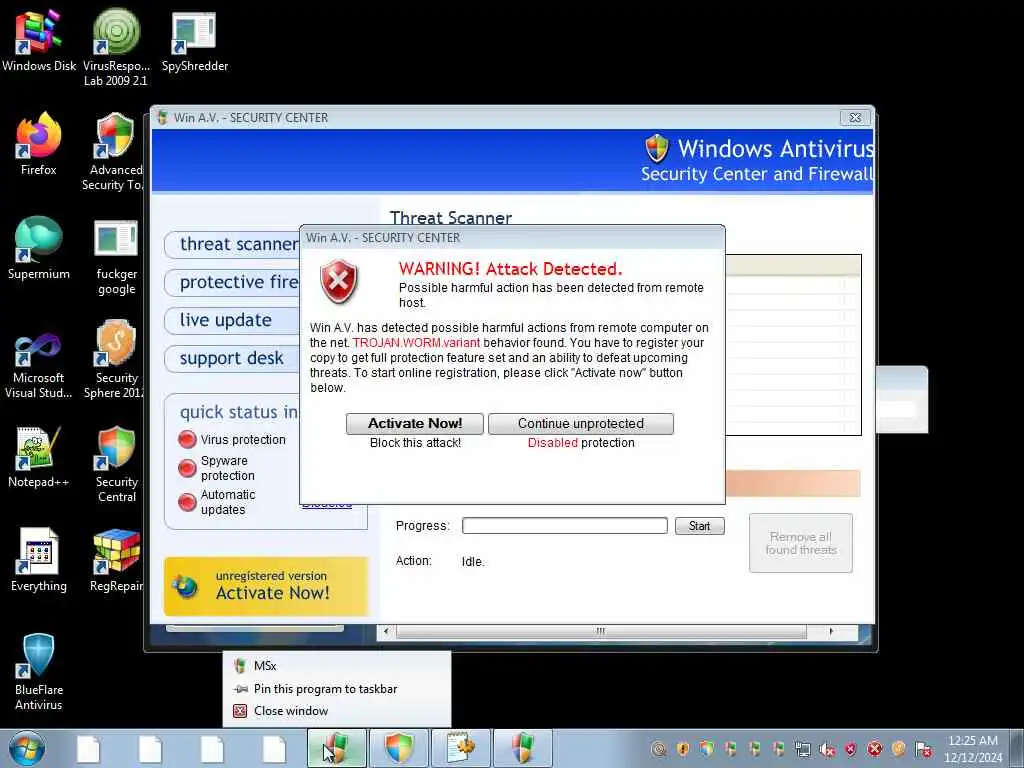The height and width of the screenshot is (768, 1024).
Task: Switch to the threat scanner tab
Action: [232, 244]
